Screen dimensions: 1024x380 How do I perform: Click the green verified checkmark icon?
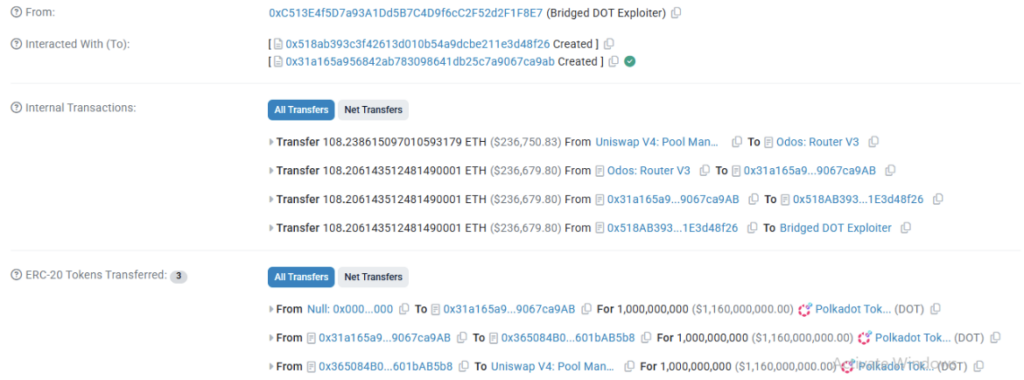[630, 61]
